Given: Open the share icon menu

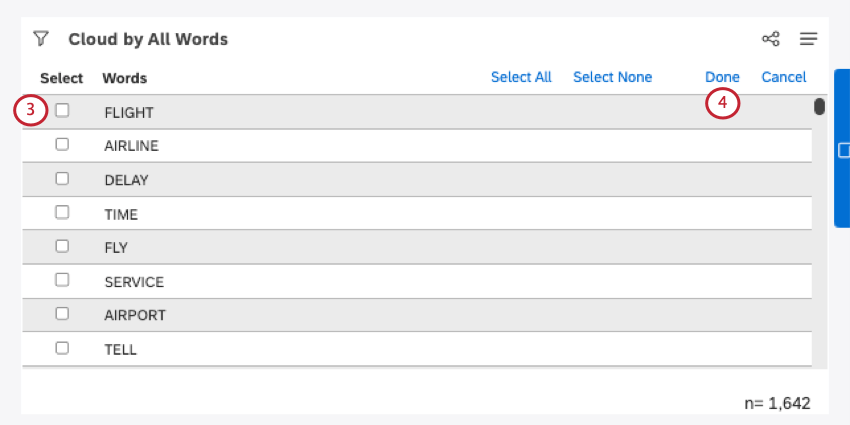Looking at the screenshot, I should click(770, 39).
